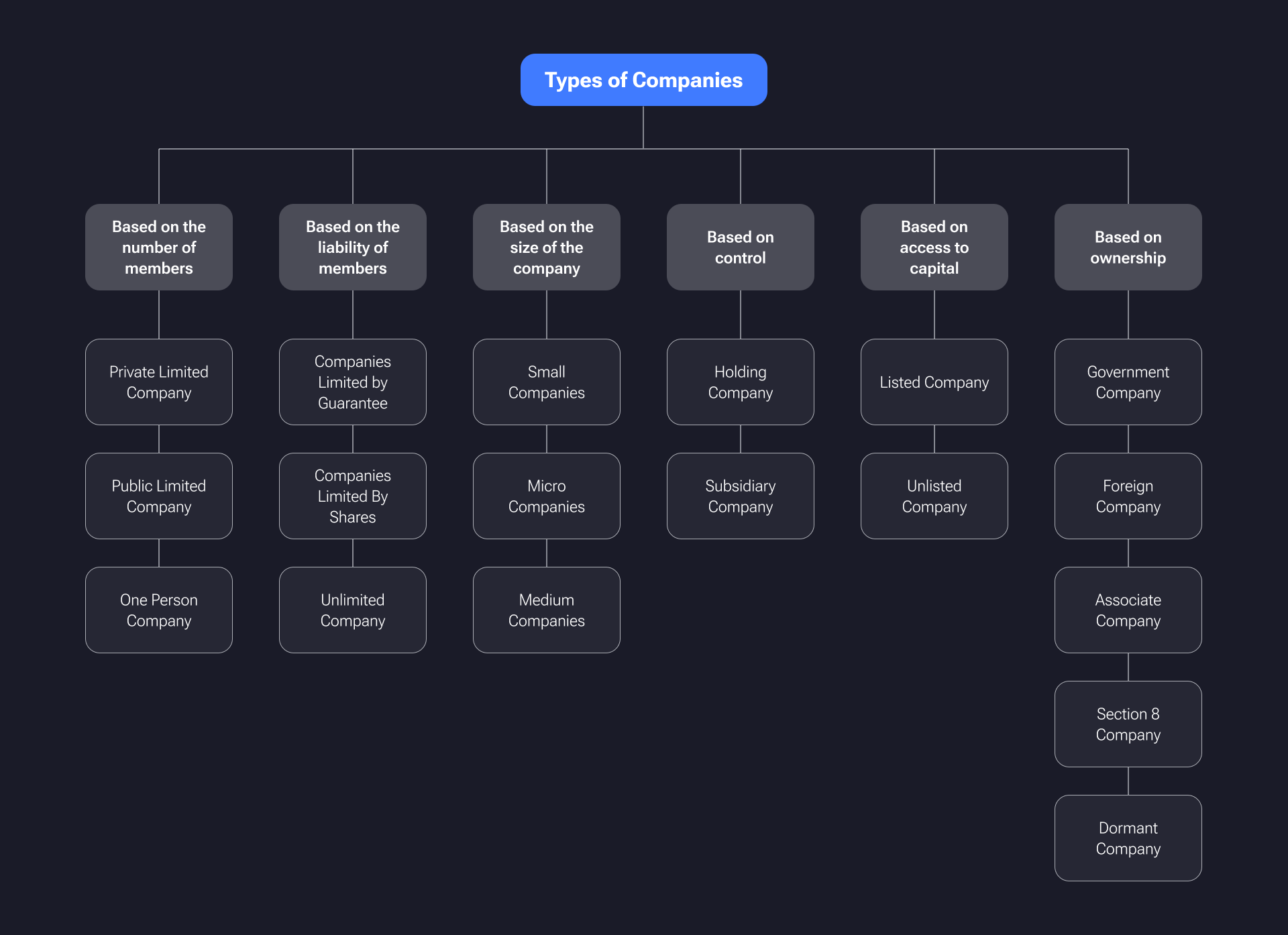Viewport: 1288px width, 935px height.
Task: Select the Based on control category box
Action: point(741,247)
